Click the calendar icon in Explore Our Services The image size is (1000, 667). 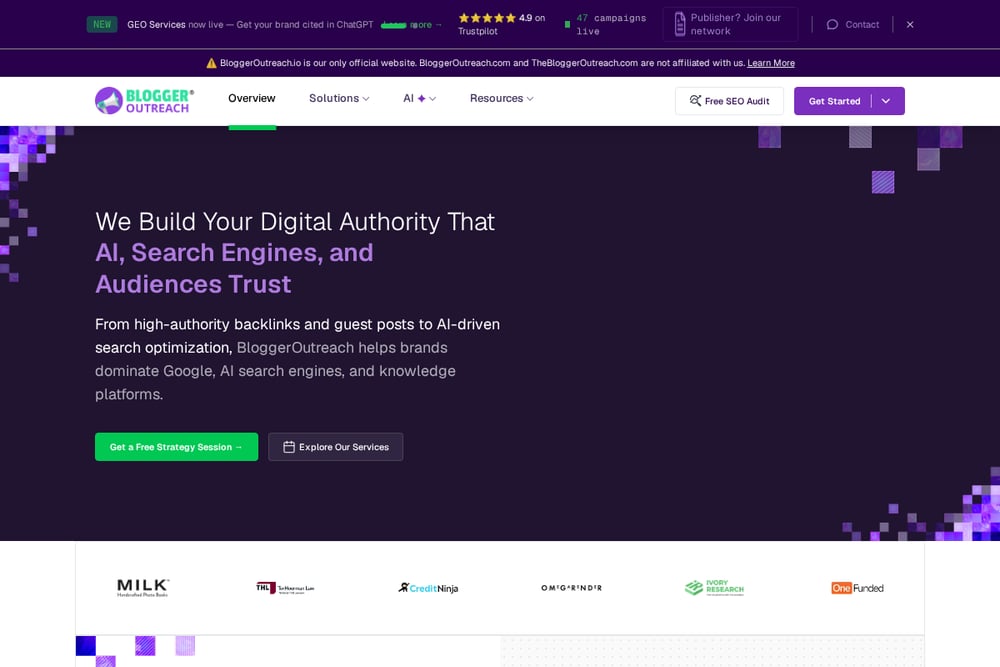point(289,447)
